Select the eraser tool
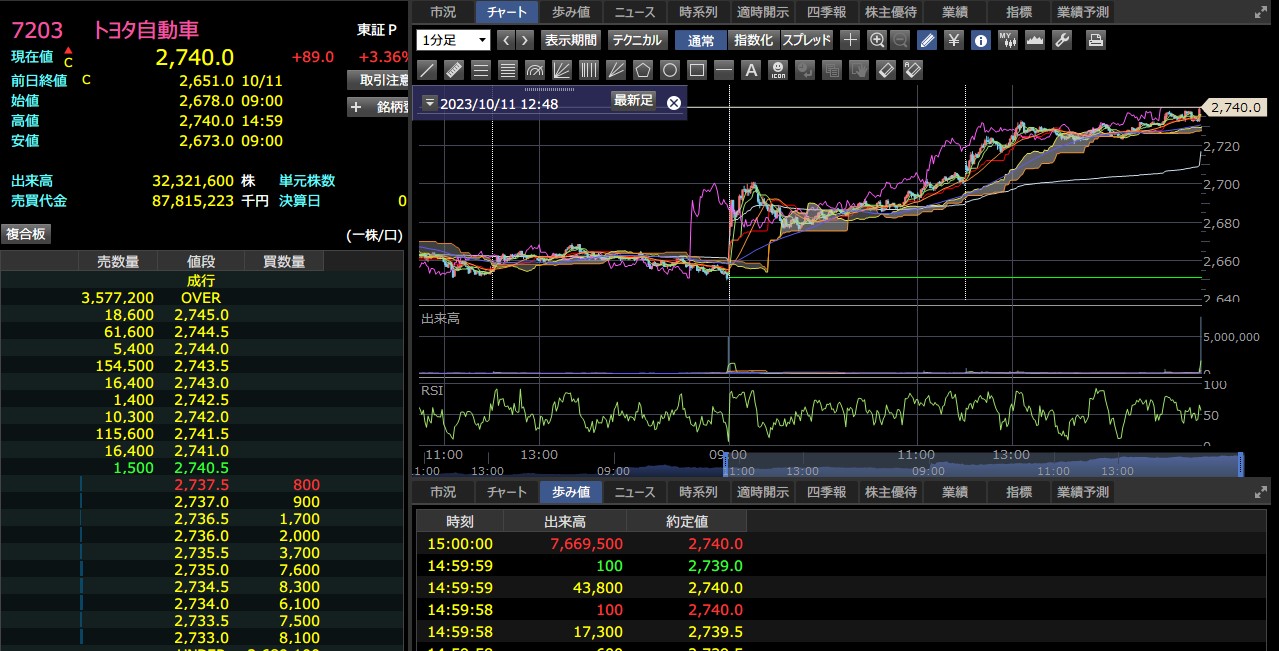 [885, 70]
